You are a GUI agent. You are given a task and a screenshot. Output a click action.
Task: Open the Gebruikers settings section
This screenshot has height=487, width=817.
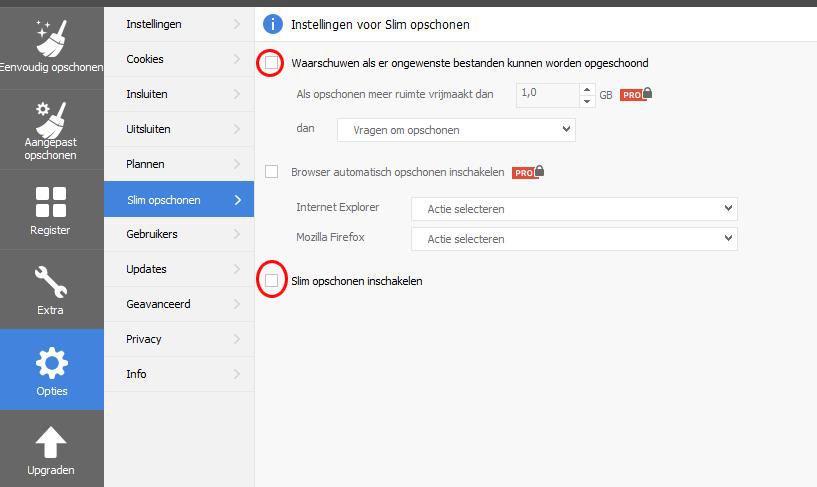179,234
